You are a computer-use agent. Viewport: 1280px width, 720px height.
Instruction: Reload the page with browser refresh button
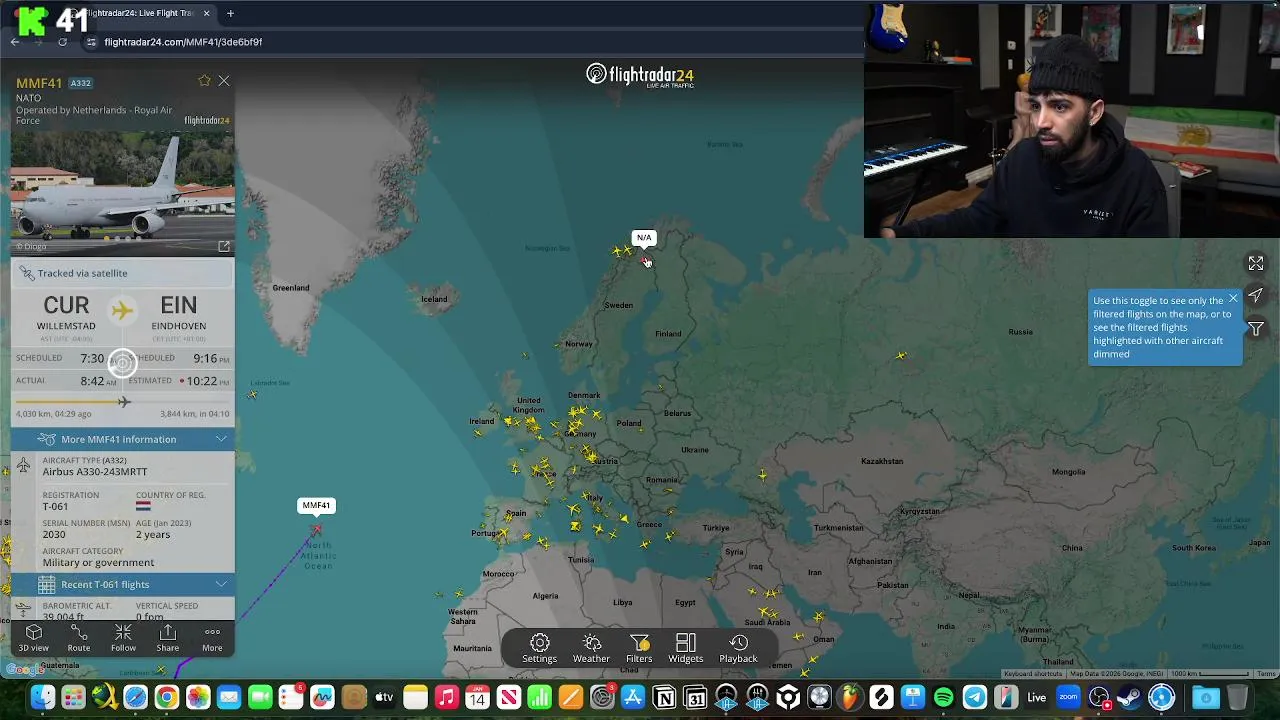click(x=62, y=42)
